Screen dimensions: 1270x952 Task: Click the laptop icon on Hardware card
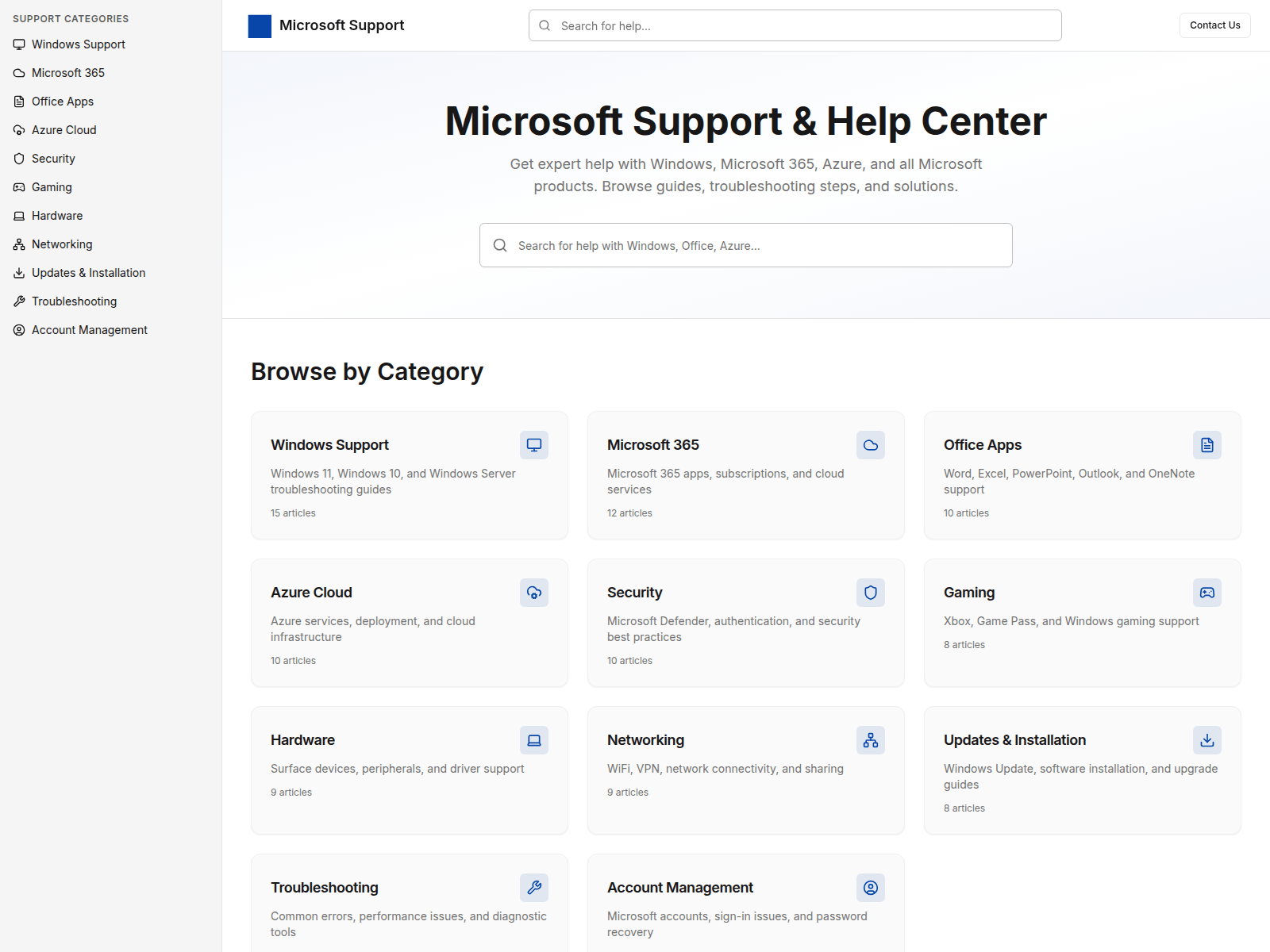[534, 740]
